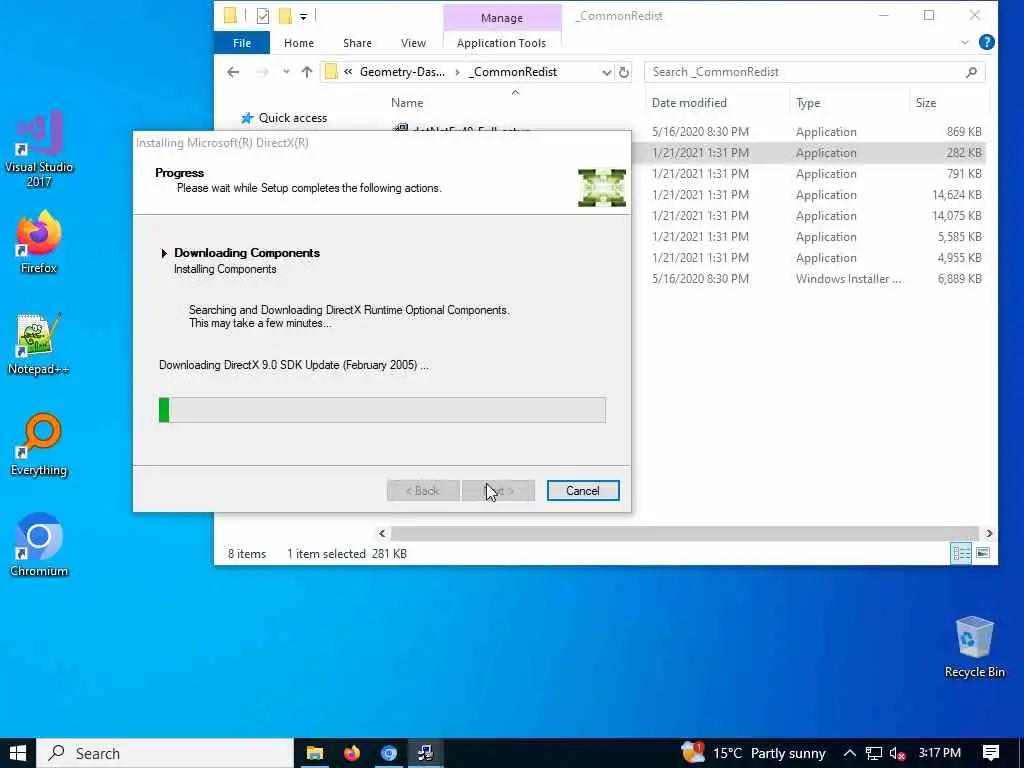Expand the Explorer ribbon chevron
This screenshot has height=768, width=1024.
pyautogui.click(x=965, y=42)
